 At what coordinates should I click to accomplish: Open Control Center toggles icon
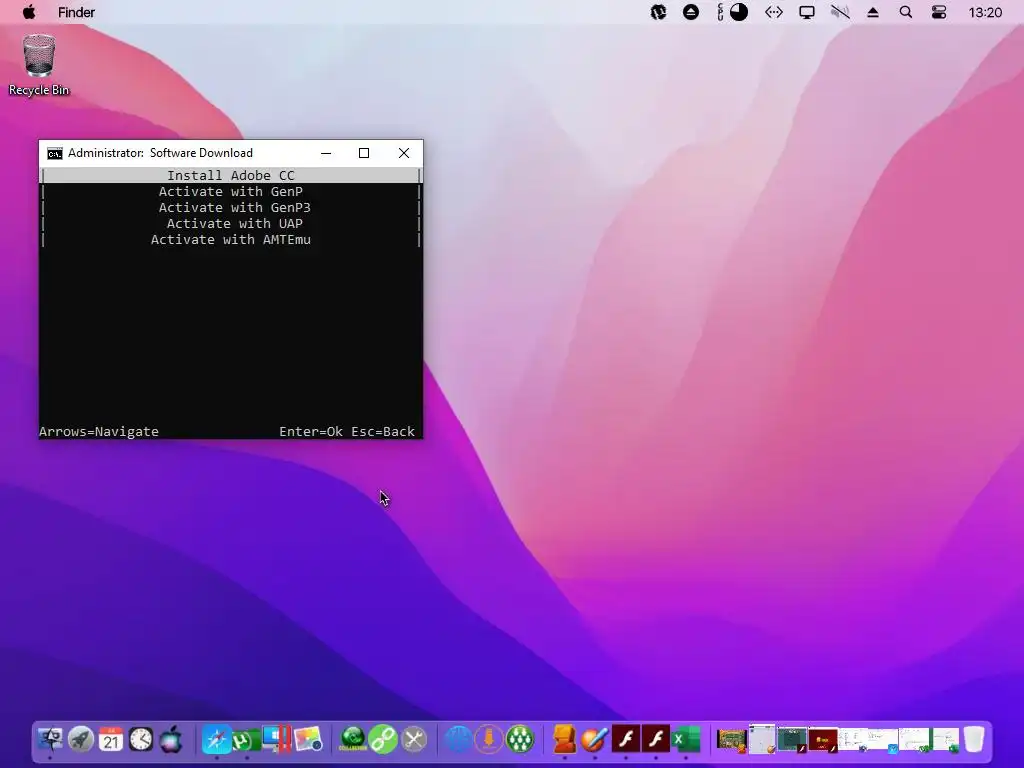coord(938,12)
